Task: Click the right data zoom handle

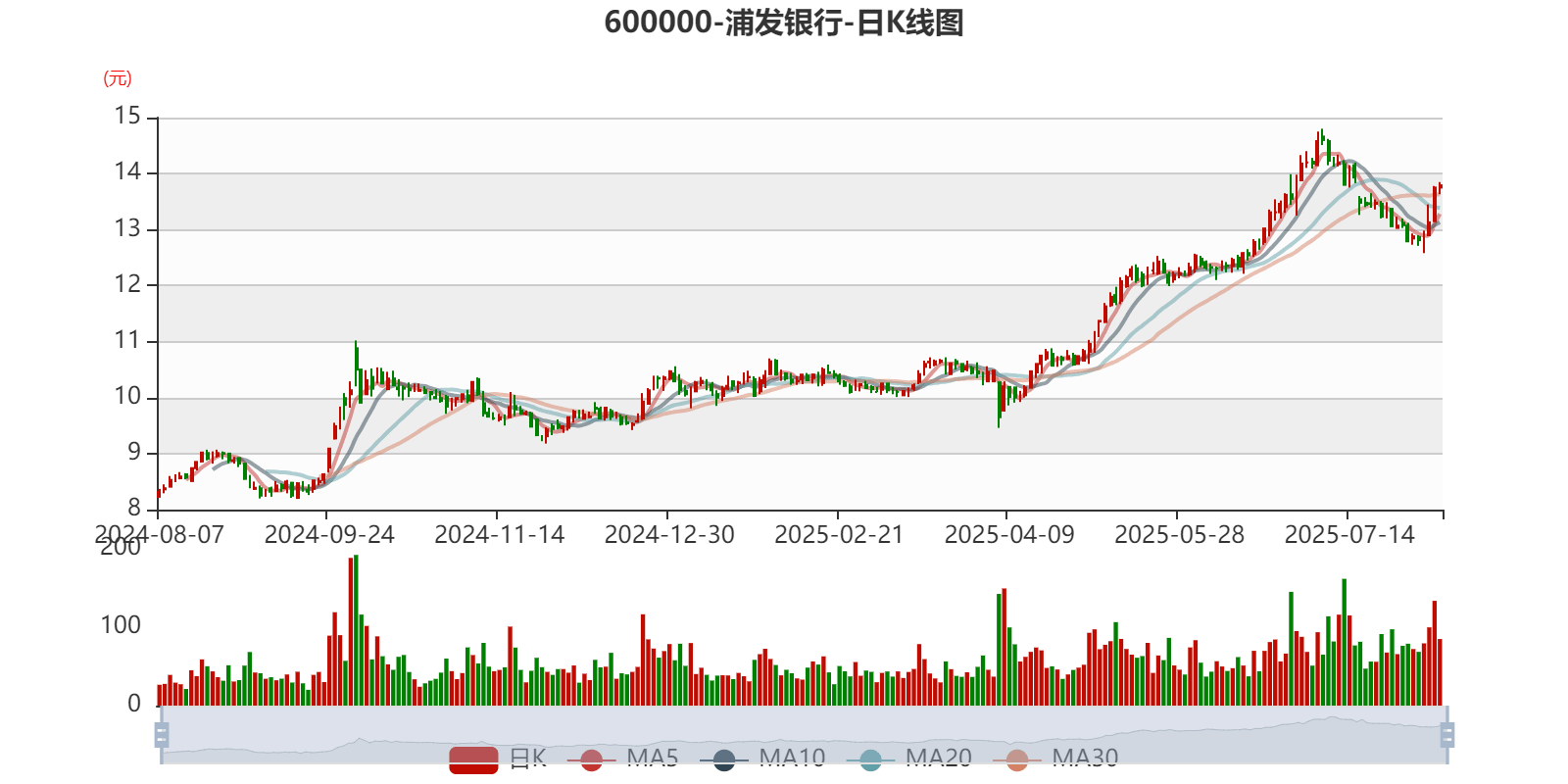Action: point(1447,734)
